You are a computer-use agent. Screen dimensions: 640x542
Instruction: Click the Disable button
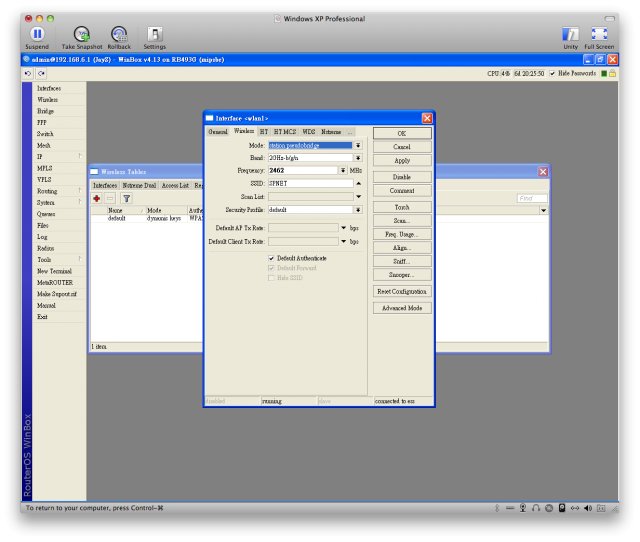click(402, 177)
